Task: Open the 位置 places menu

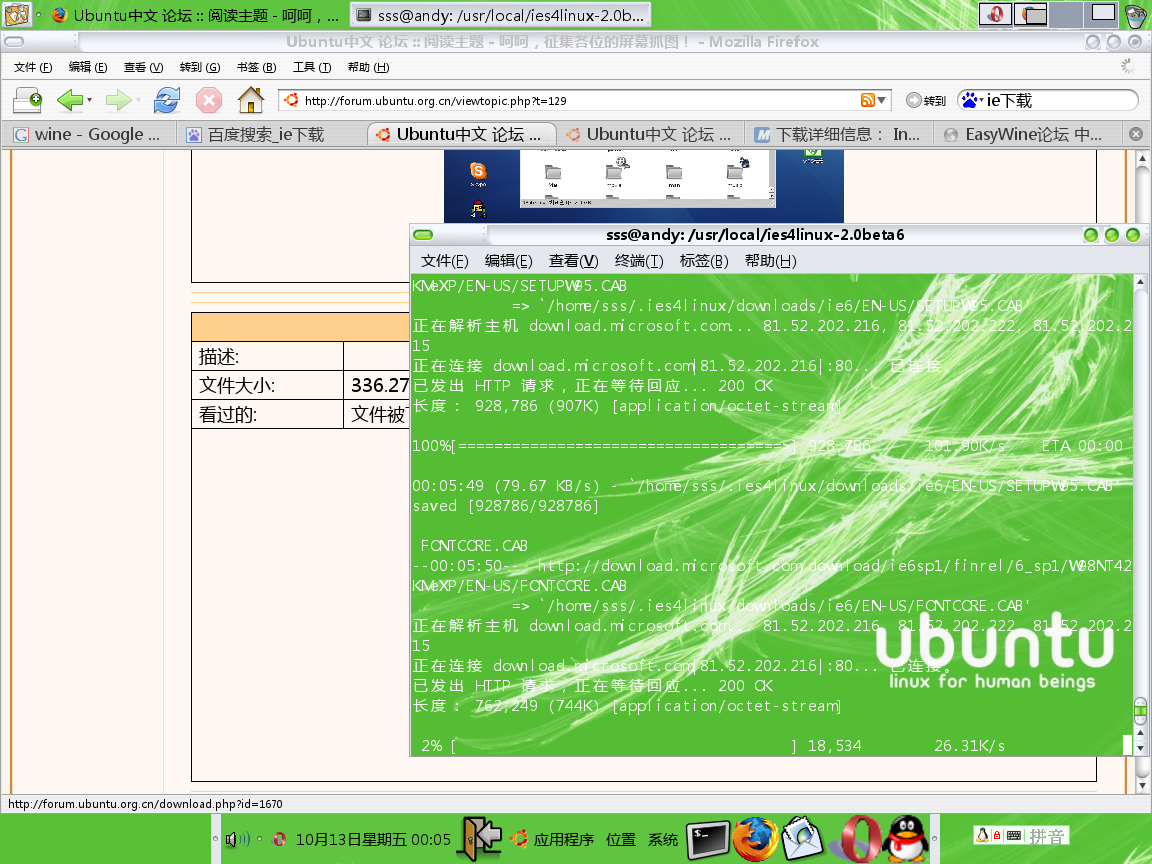Action: click(x=621, y=839)
